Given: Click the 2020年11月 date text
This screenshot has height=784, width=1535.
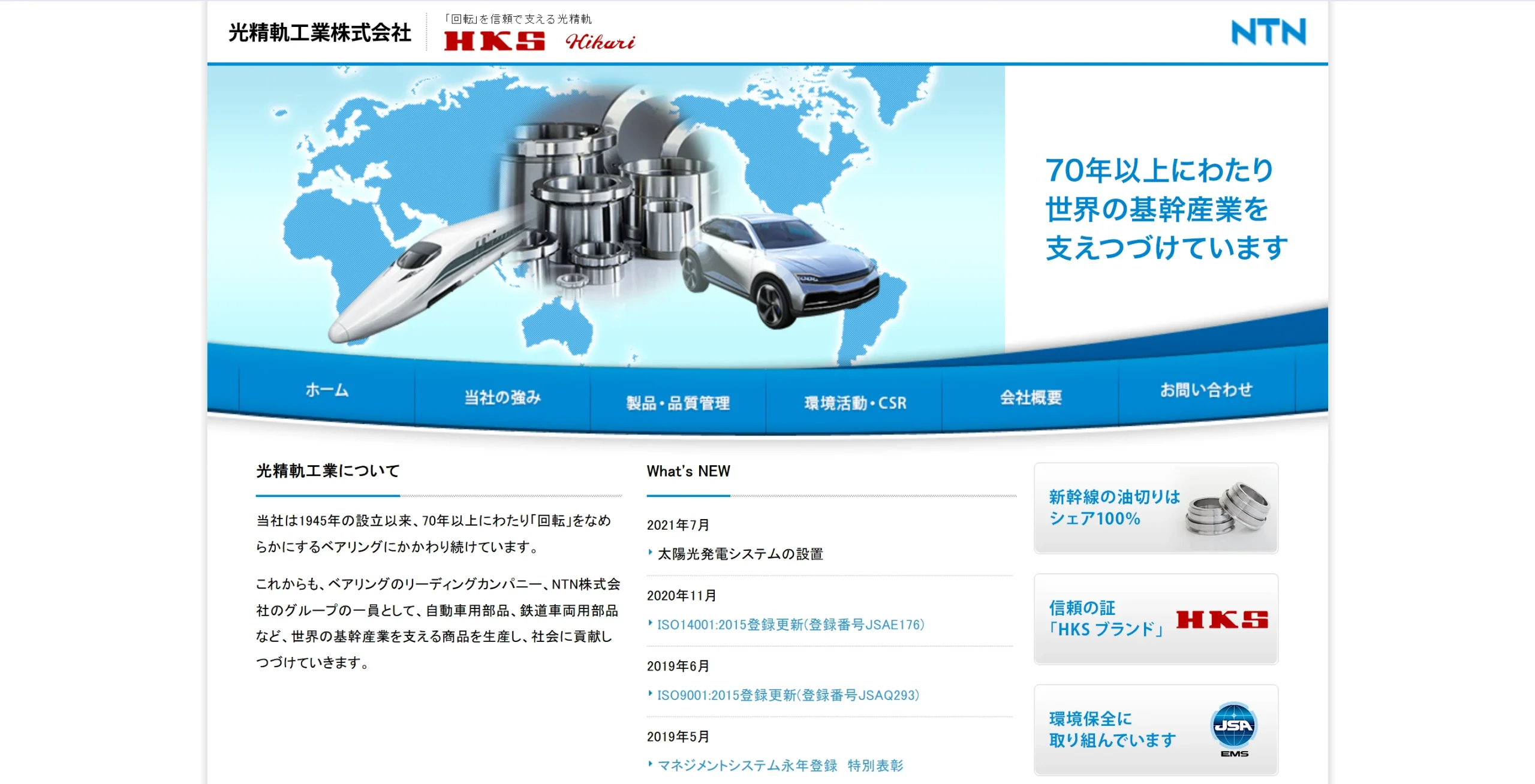Looking at the screenshot, I should (682, 596).
